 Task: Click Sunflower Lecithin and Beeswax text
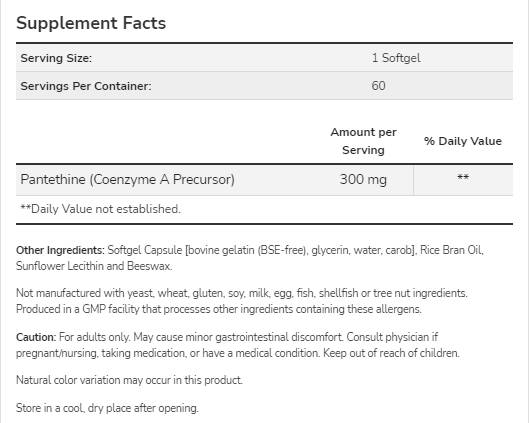[x=94, y=266]
